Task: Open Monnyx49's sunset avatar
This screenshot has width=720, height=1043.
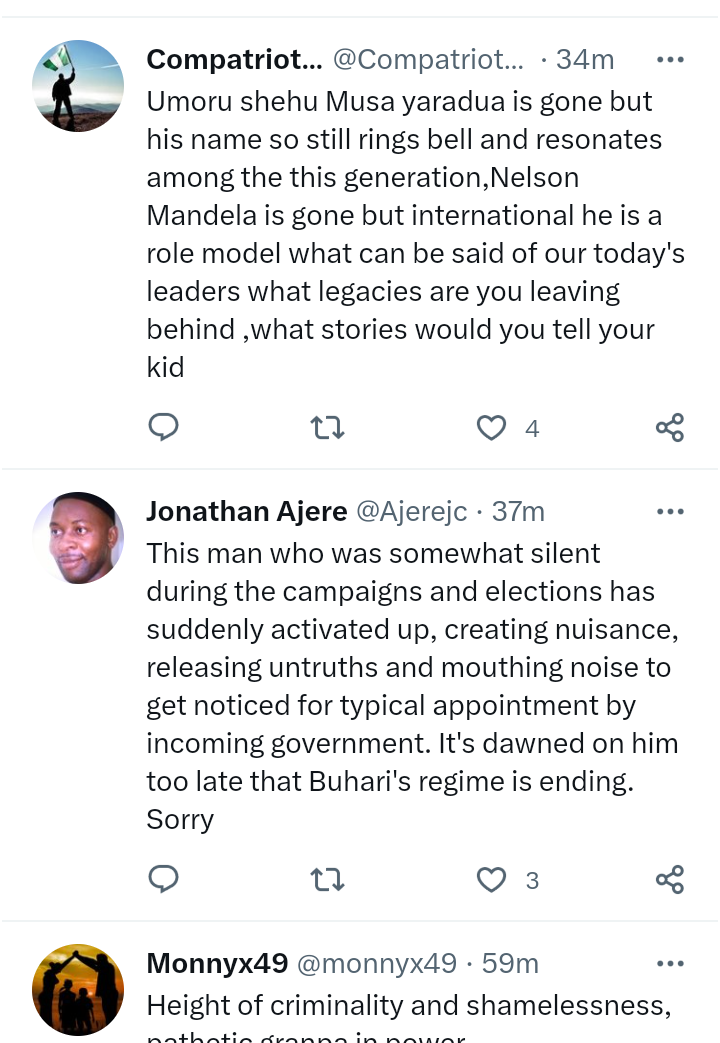Action: pyautogui.click(x=78, y=990)
